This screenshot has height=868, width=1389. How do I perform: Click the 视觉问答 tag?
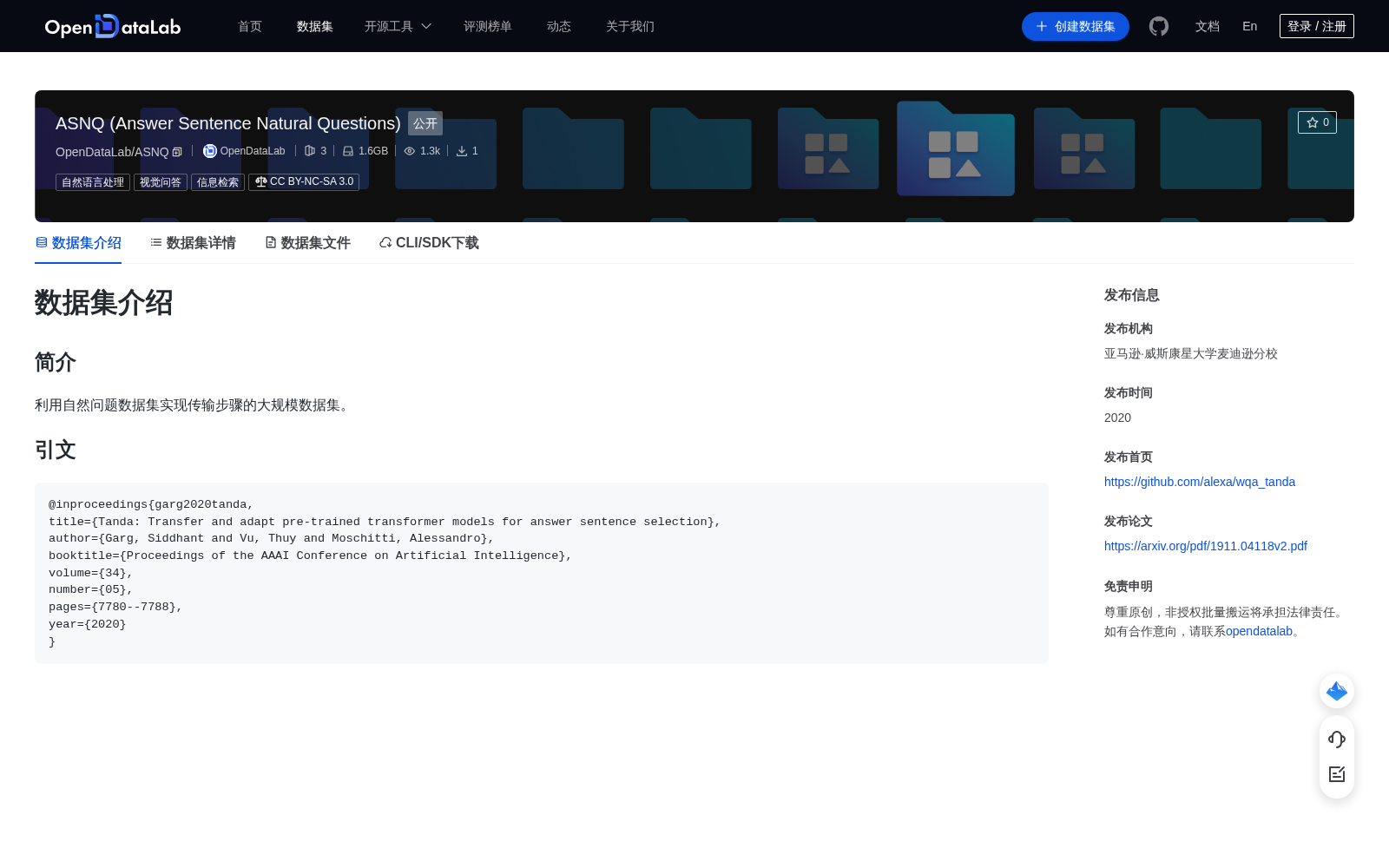161,182
